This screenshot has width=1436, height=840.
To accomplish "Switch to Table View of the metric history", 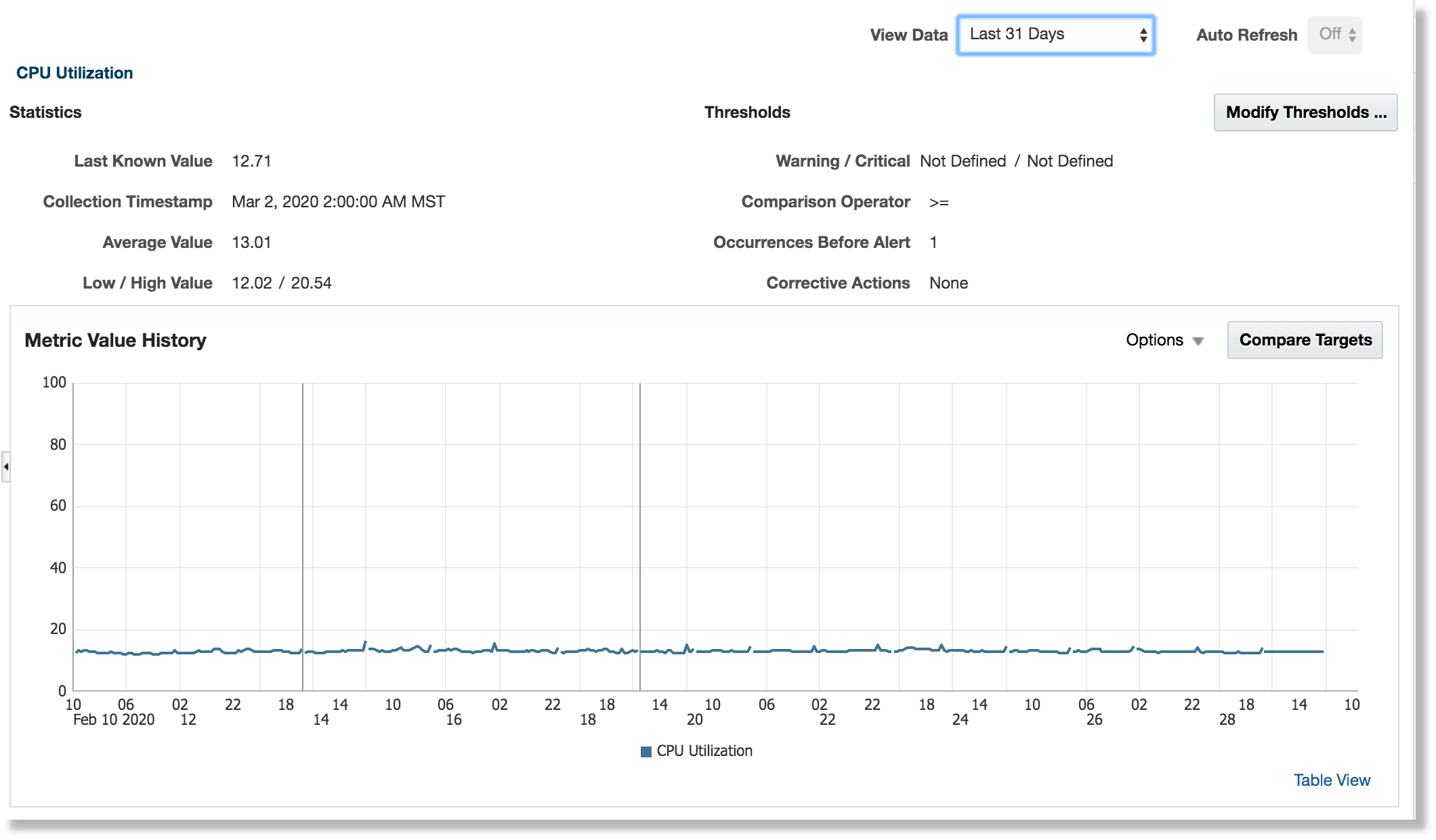I will tap(1332, 780).
